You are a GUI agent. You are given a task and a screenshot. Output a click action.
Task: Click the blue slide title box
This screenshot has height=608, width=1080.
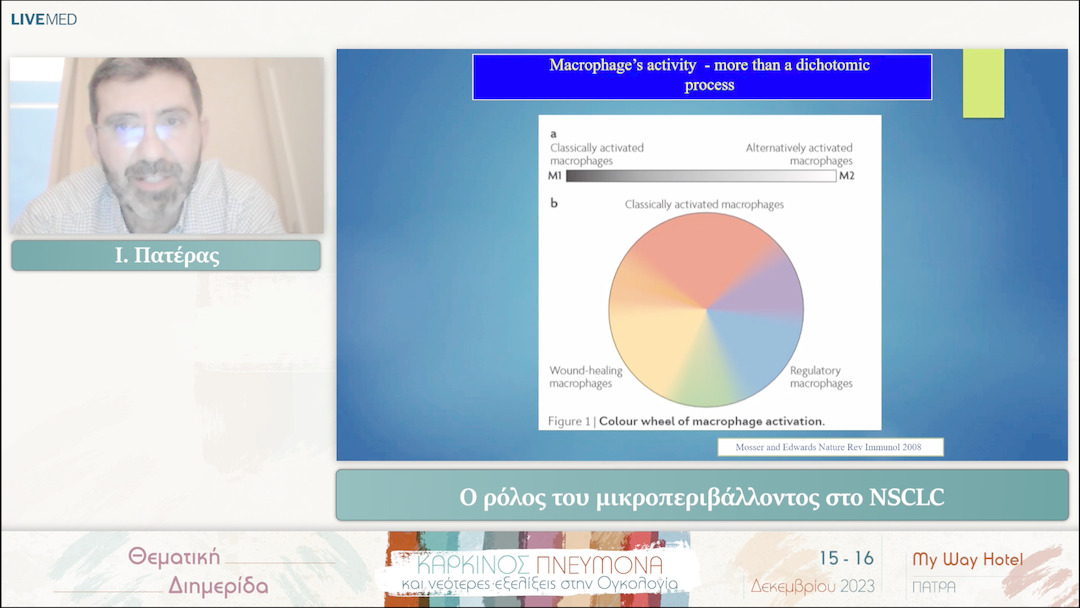pyautogui.click(x=702, y=76)
